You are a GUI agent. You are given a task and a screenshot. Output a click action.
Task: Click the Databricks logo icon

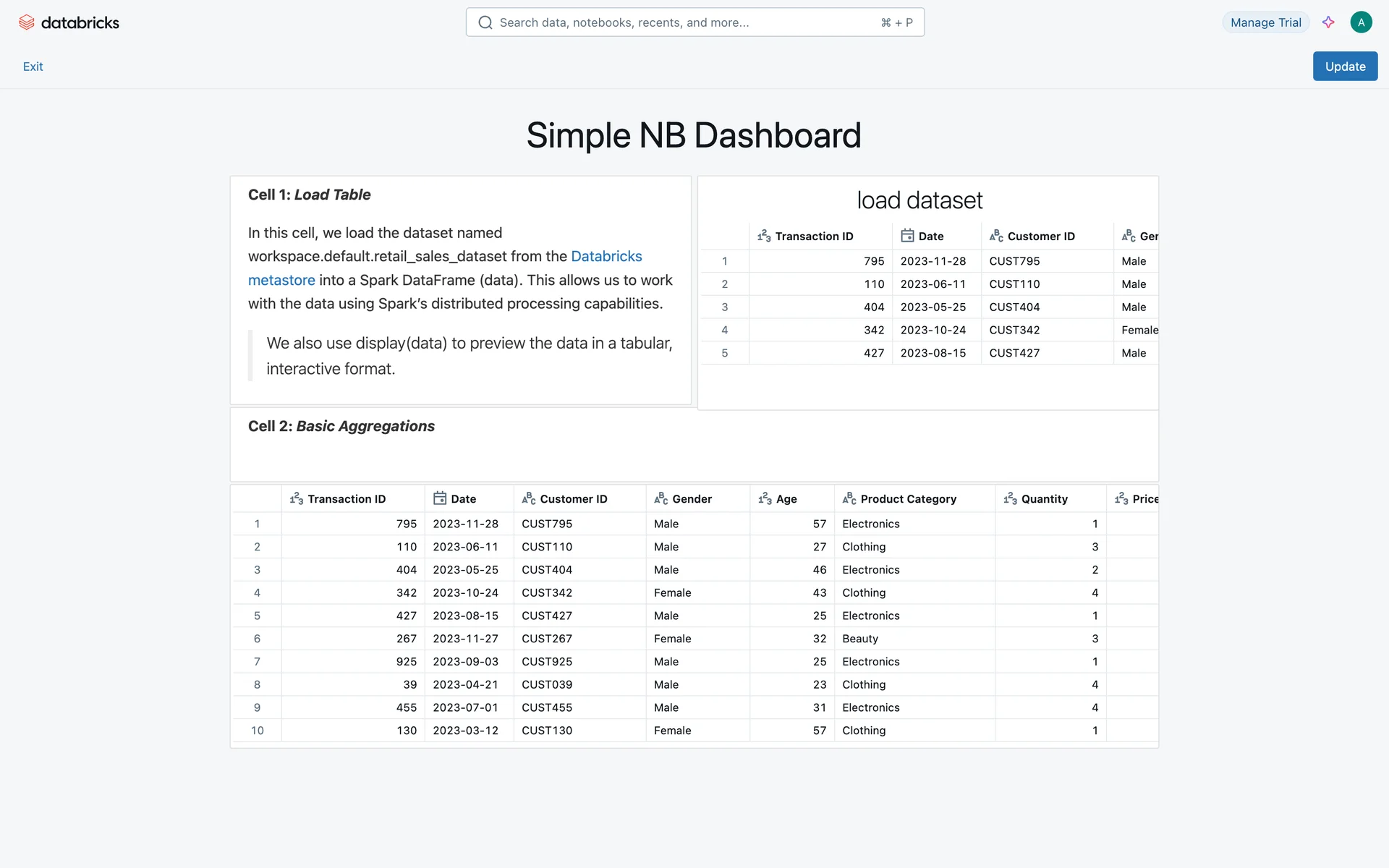coord(27,22)
